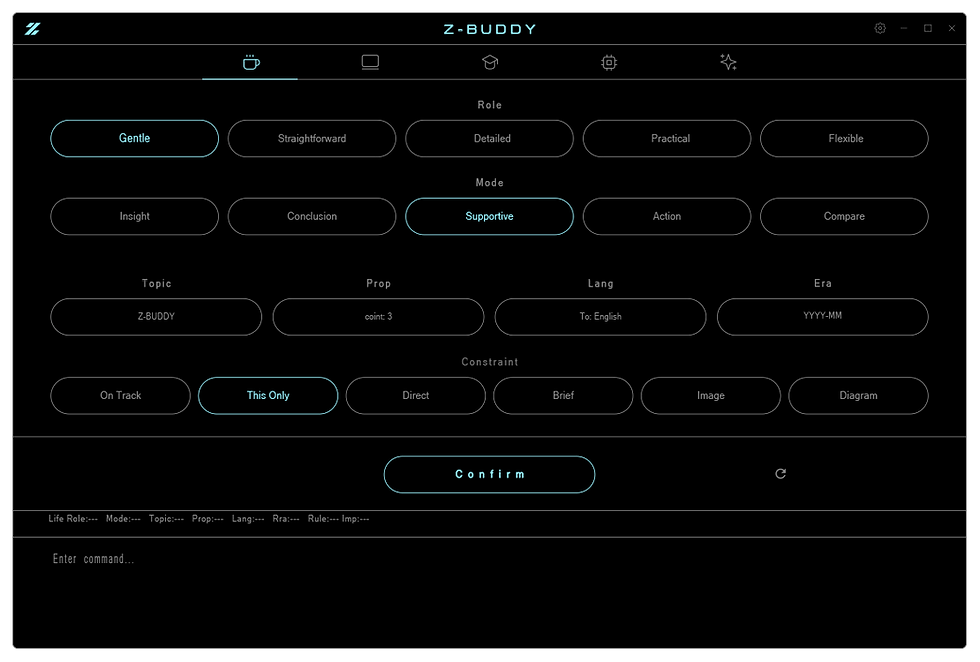Select the Practical role option
The height and width of the screenshot is (662, 980).
[667, 138]
